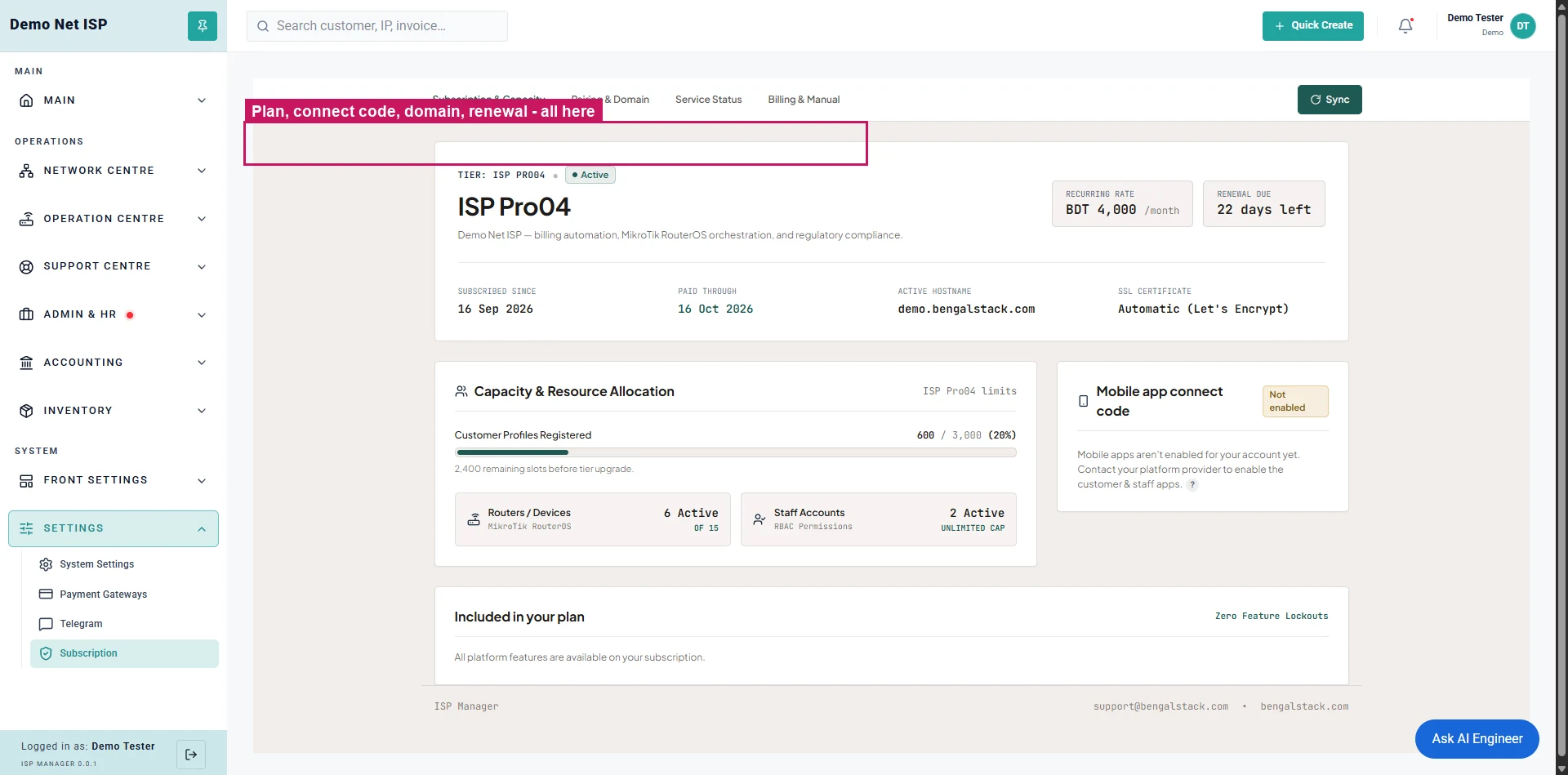This screenshot has height=775, width=1568.
Task: Focus the customer search field
Action: coord(377,26)
